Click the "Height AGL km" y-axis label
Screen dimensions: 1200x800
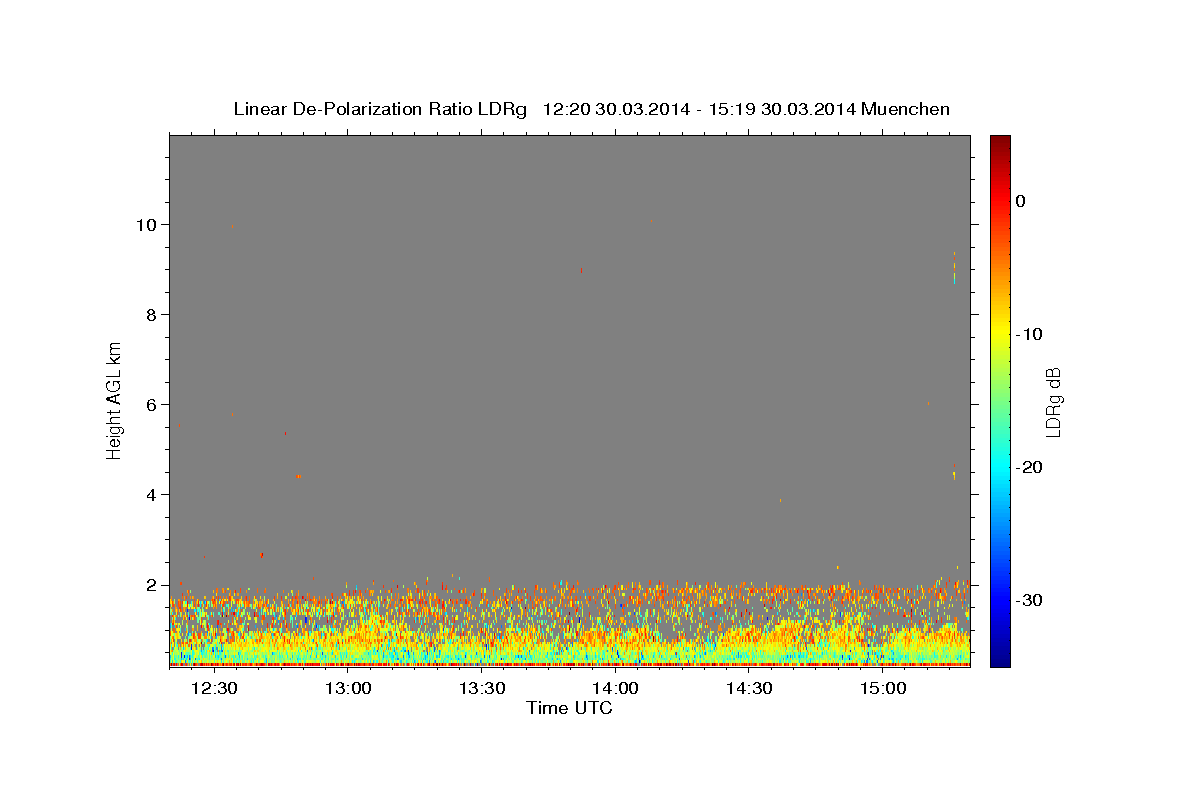pos(114,401)
